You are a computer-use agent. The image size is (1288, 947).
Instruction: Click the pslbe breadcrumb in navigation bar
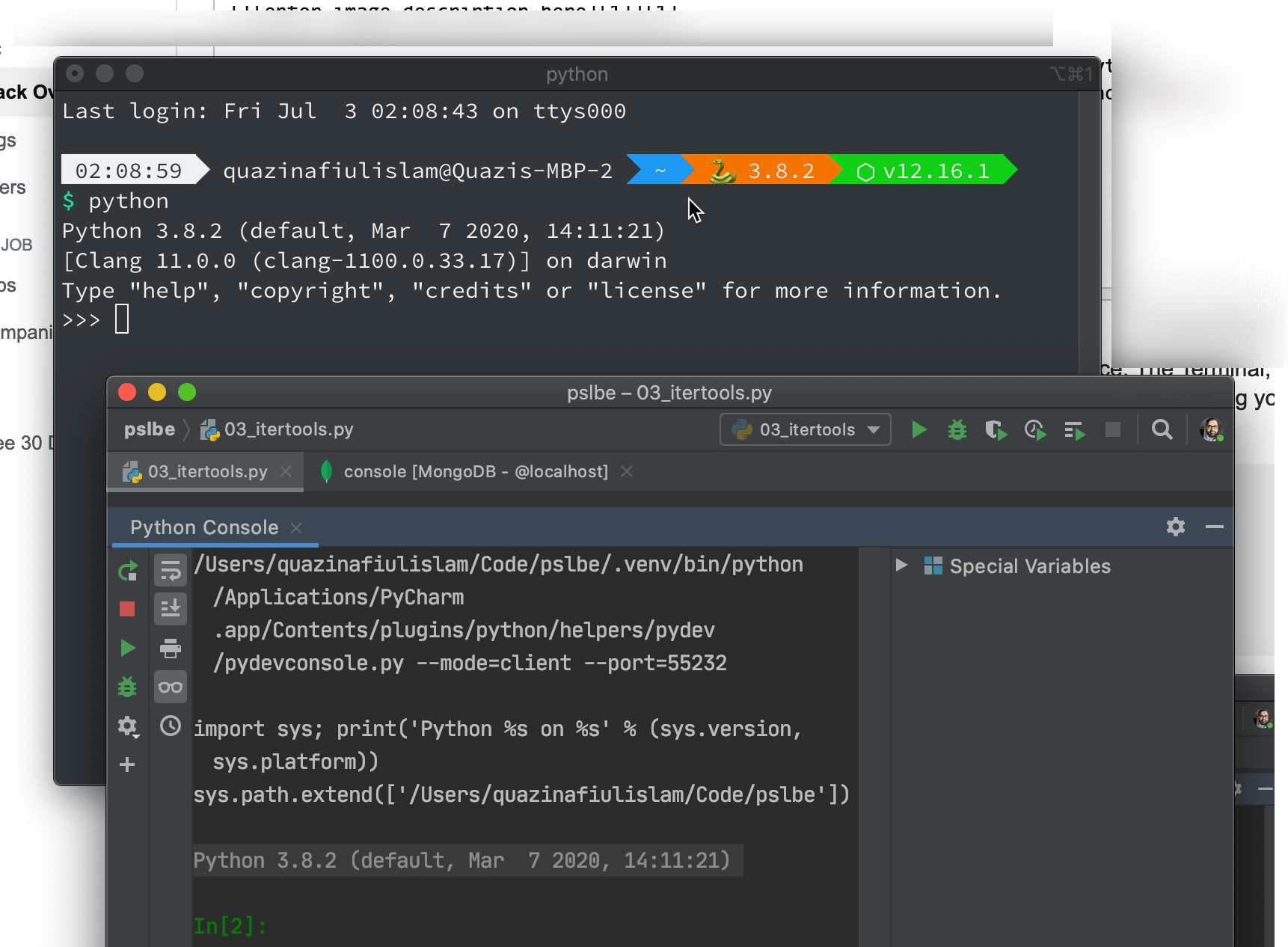coord(150,429)
